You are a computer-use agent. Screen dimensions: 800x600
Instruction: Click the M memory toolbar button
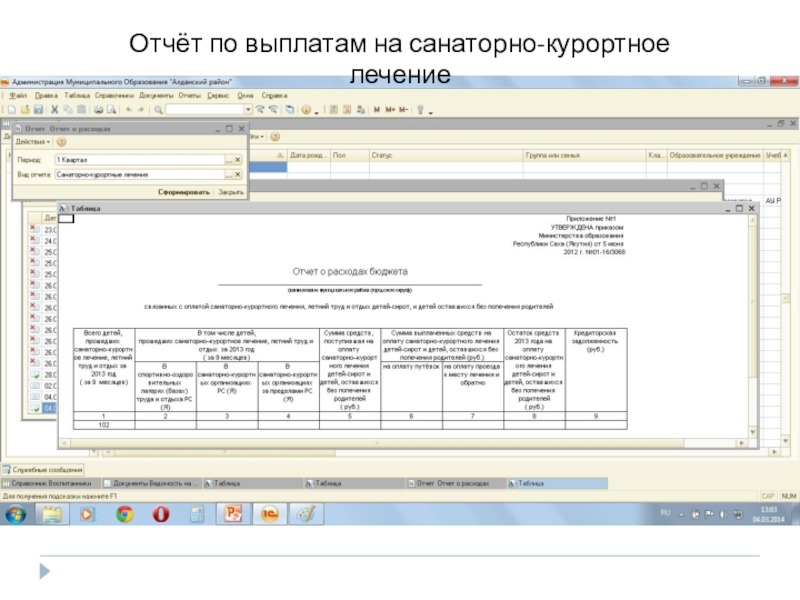click(377, 110)
